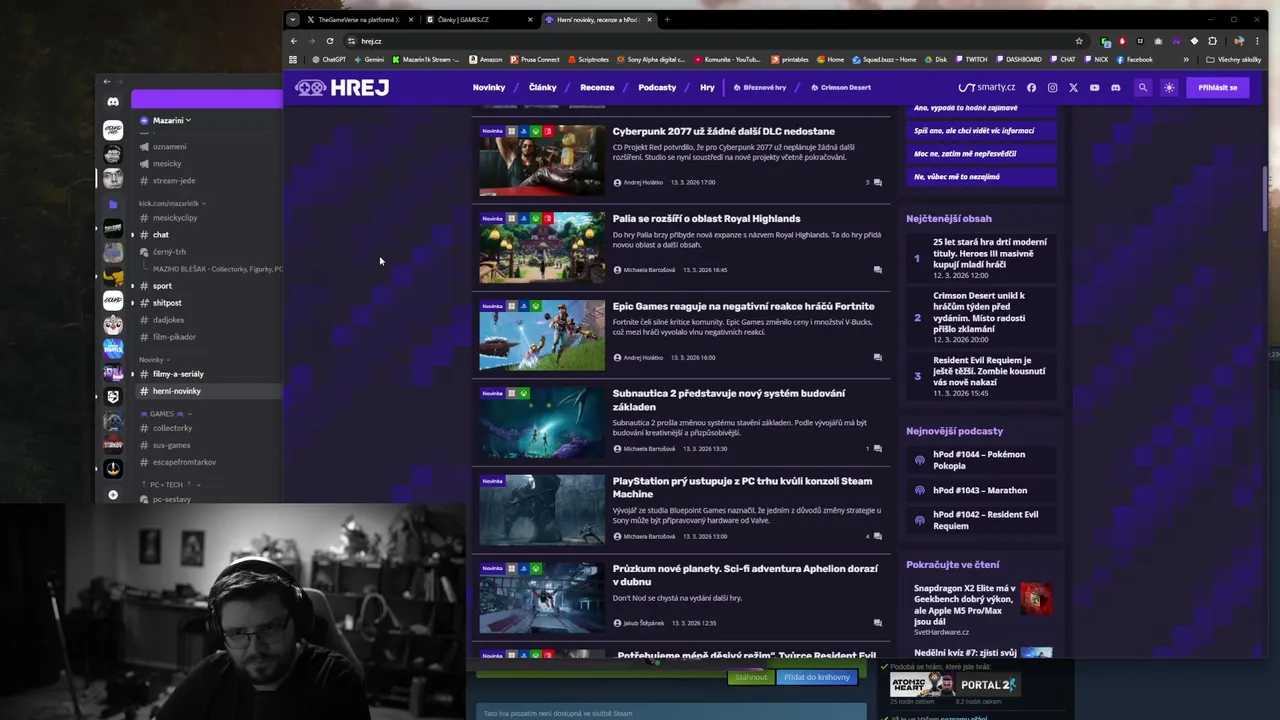
Task: Collapse Novinky category in Discord
Action: click(x=154, y=359)
